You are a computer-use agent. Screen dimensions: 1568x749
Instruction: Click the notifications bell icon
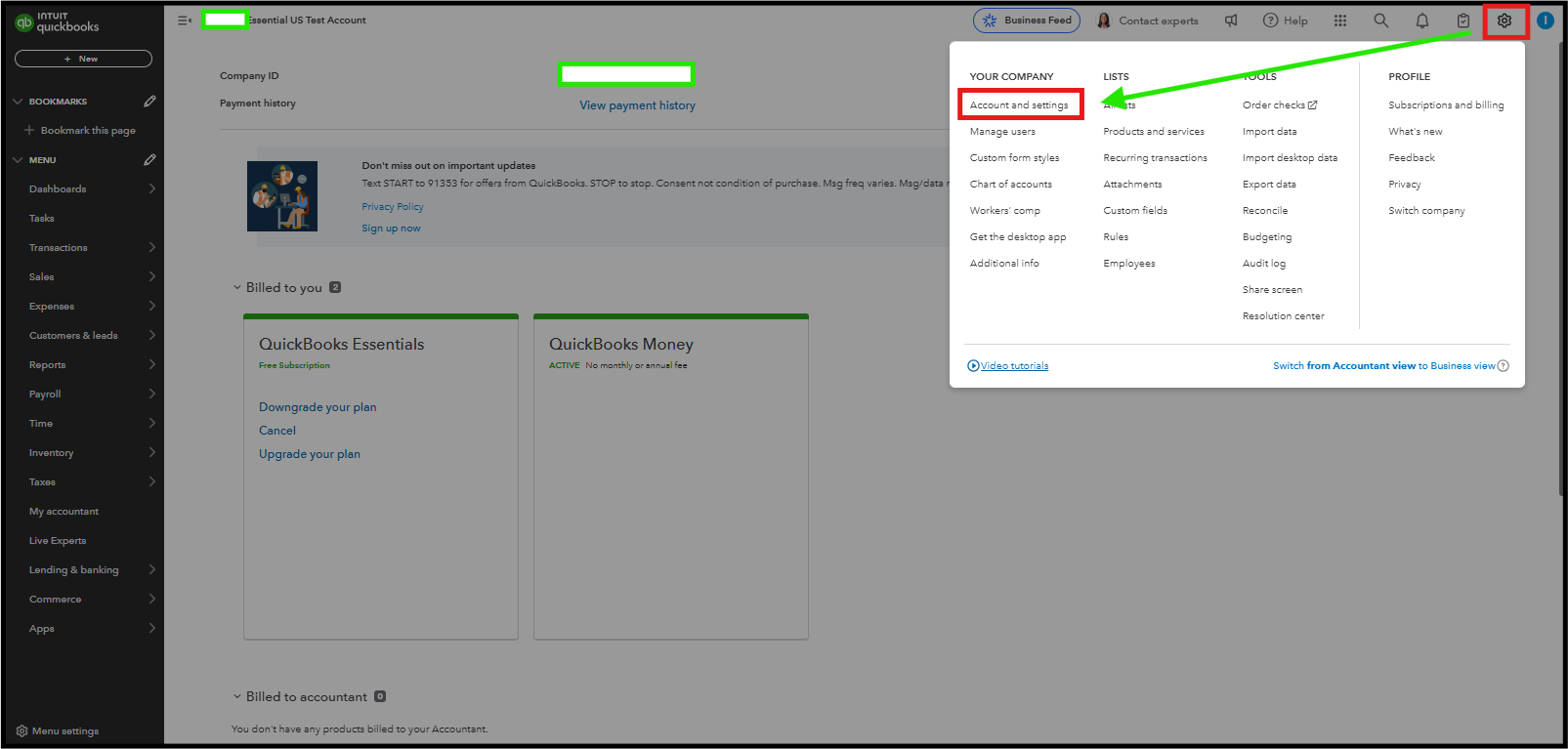pyautogui.click(x=1422, y=21)
